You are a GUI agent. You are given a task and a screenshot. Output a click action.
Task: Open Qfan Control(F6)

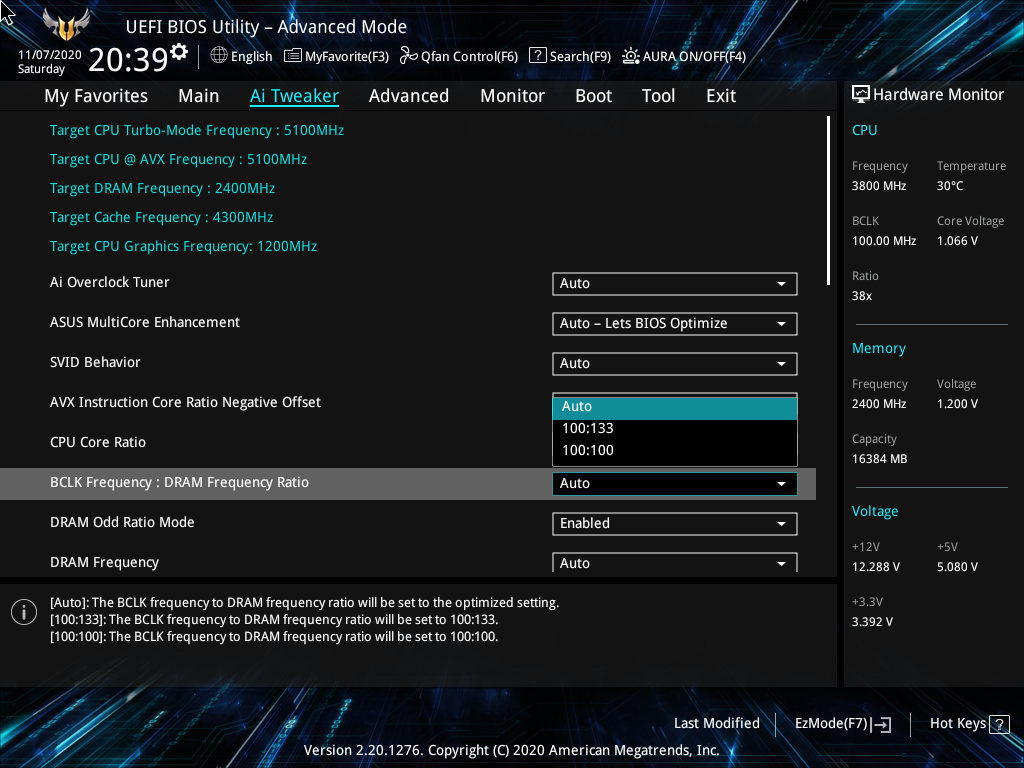point(458,56)
